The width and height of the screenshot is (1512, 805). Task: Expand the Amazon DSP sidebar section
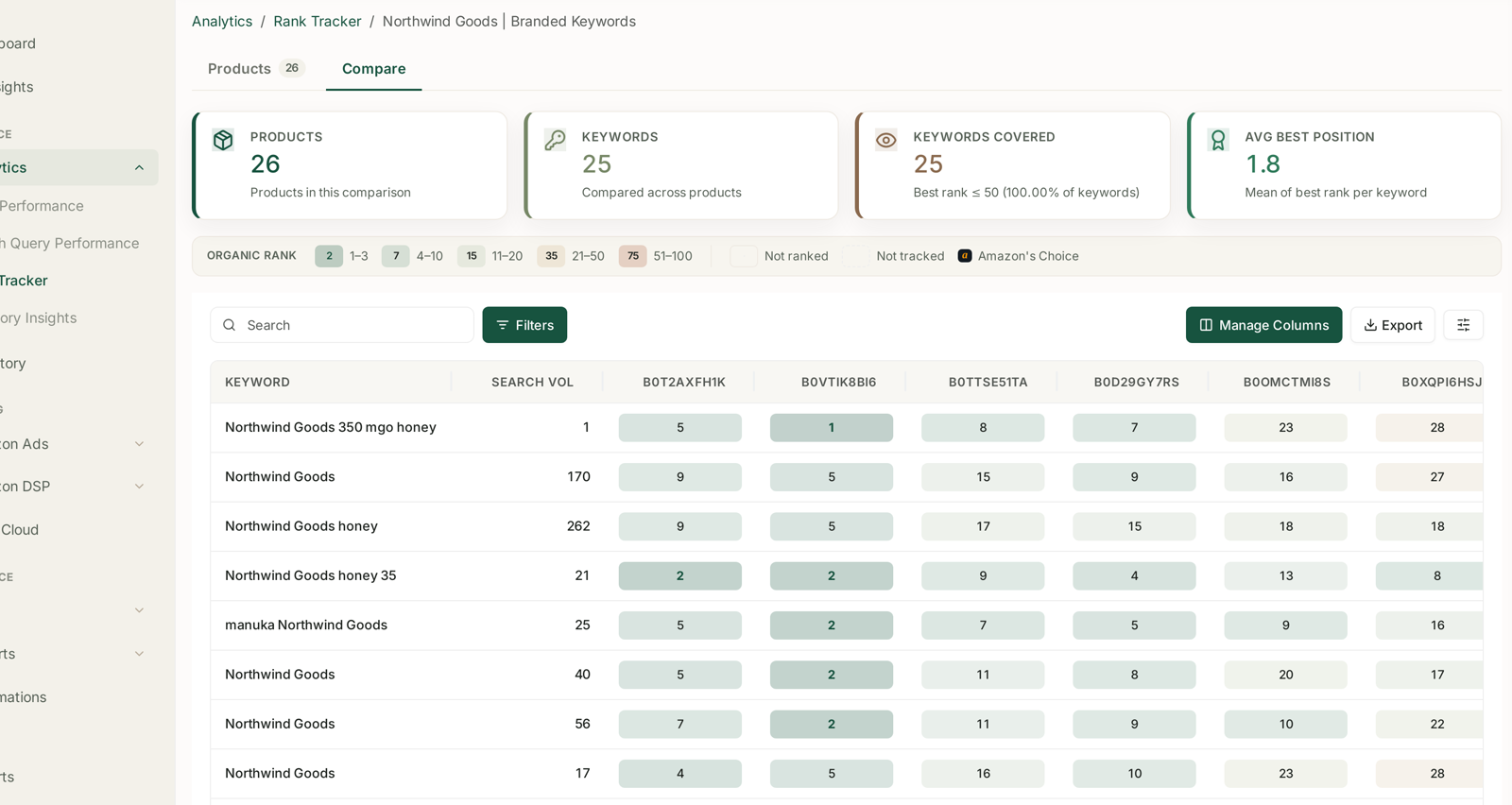[139, 487]
